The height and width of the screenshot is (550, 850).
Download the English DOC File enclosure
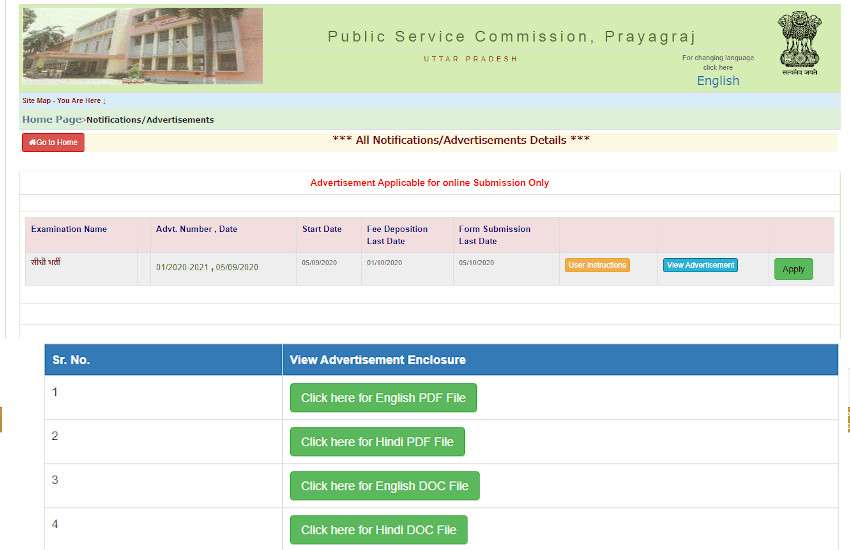pyautogui.click(x=384, y=486)
